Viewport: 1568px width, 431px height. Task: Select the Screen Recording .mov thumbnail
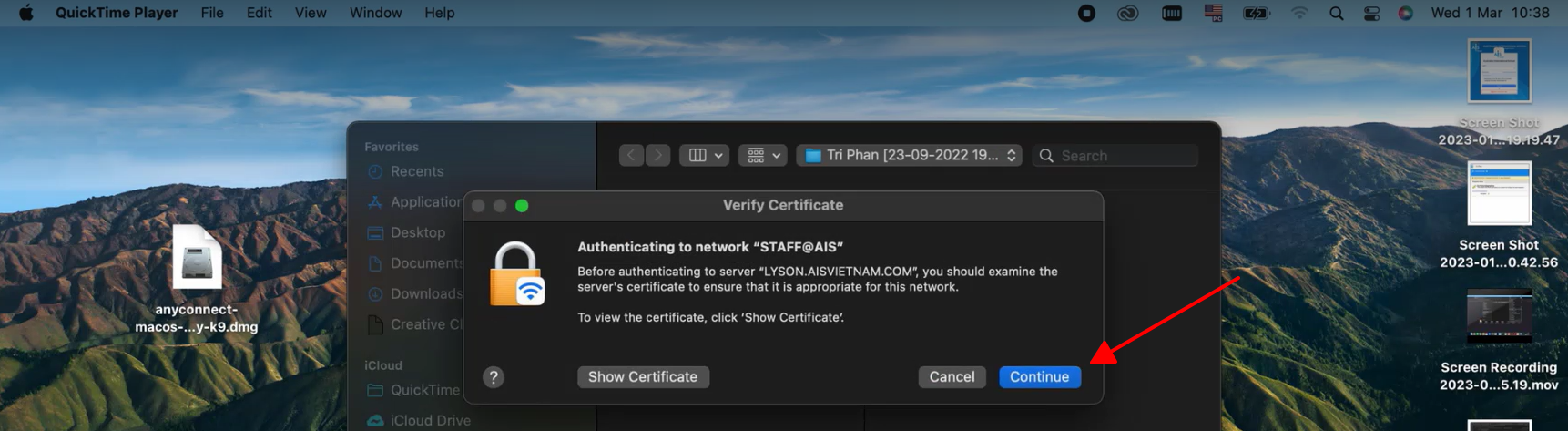tap(1499, 317)
